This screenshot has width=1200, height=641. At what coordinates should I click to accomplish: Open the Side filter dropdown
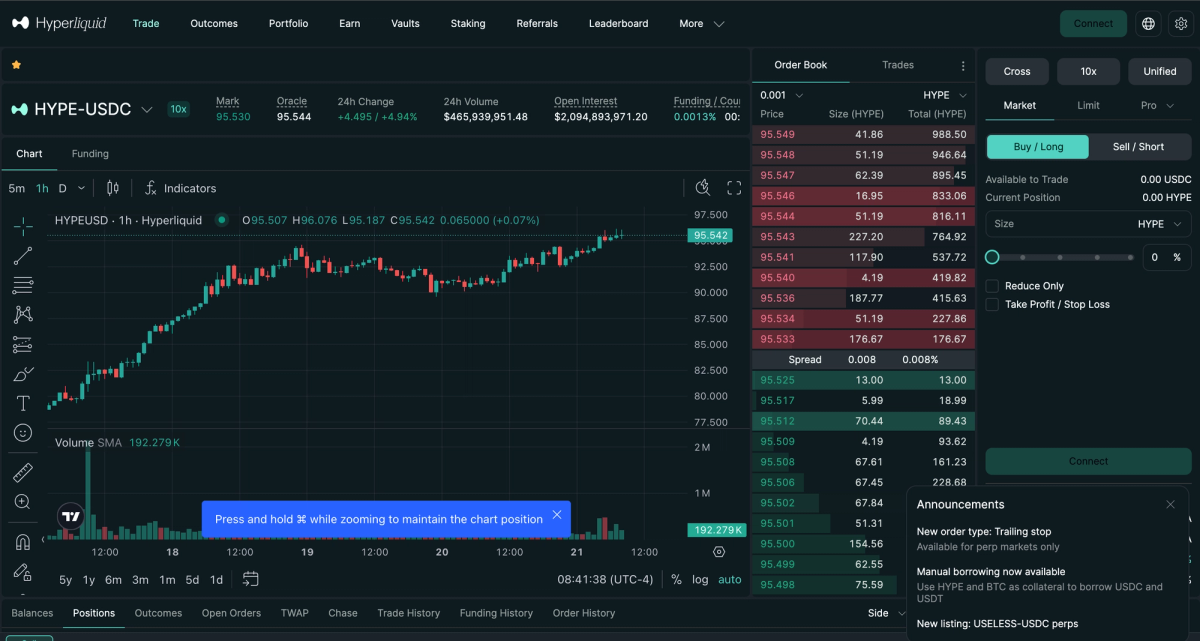[885, 613]
